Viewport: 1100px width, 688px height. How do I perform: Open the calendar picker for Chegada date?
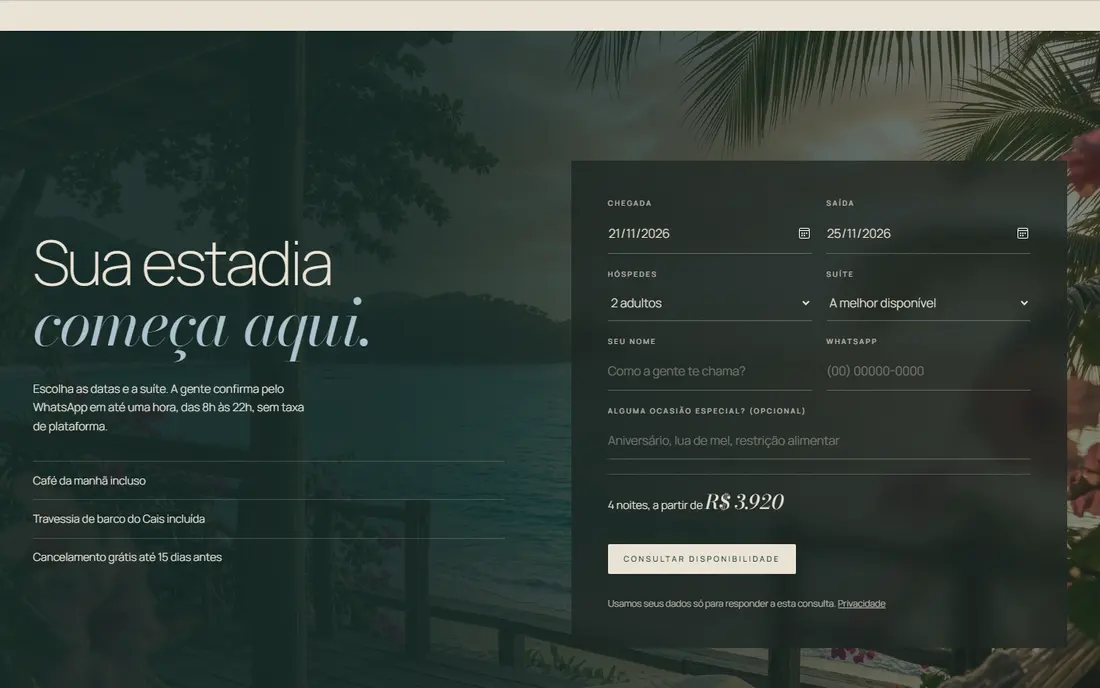click(804, 234)
